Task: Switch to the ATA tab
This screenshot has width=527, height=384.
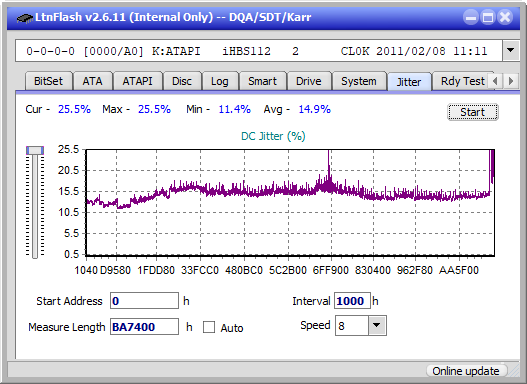Action: point(92,81)
